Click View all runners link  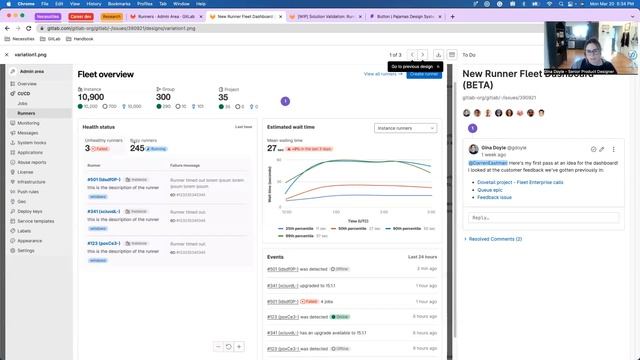click(x=383, y=74)
